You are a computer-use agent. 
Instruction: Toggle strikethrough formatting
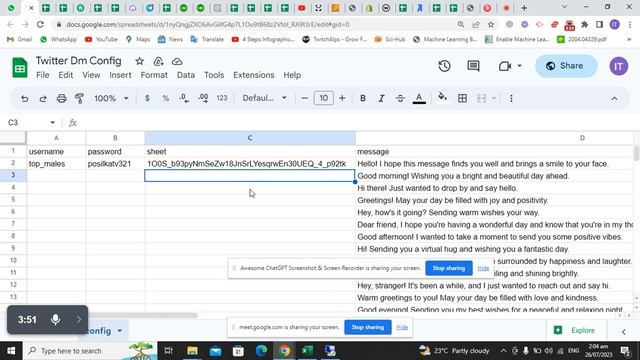click(400, 98)
